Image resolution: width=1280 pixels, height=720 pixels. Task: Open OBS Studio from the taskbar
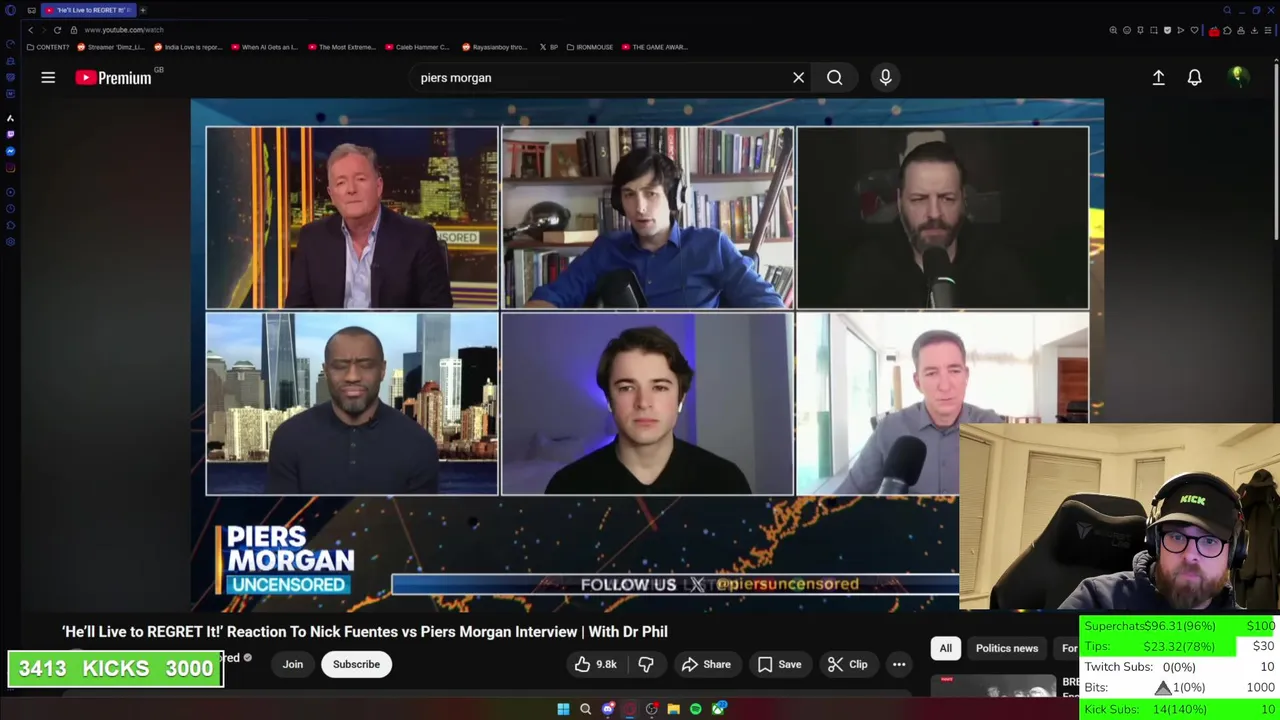652,709
